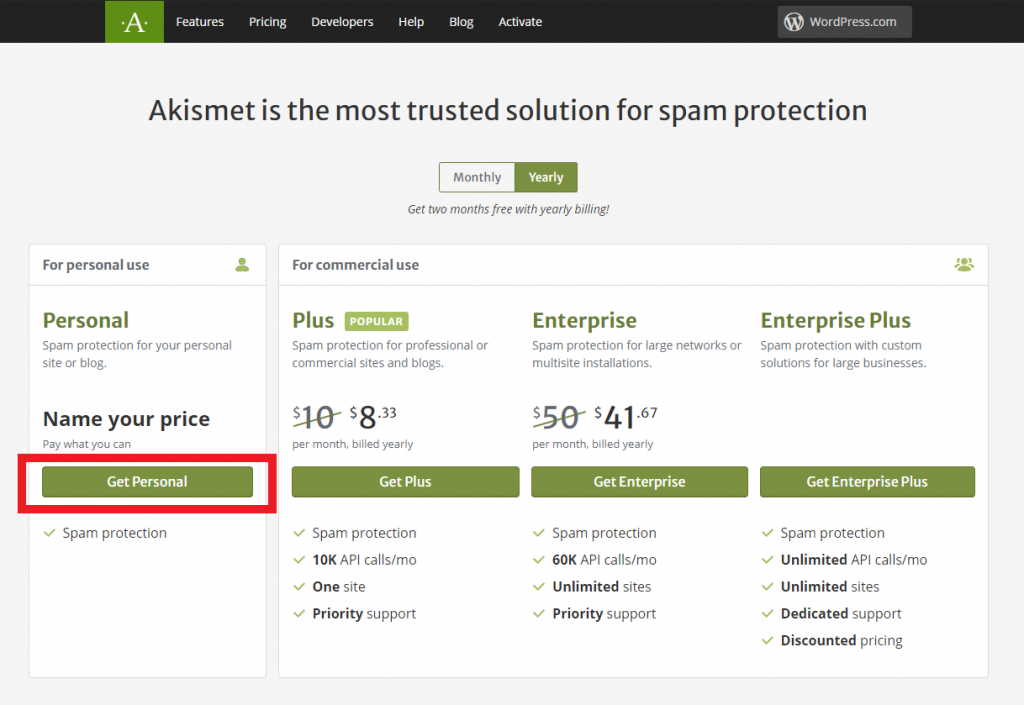
Task: Open the Help menu item
Action: (x=411, y=22)
